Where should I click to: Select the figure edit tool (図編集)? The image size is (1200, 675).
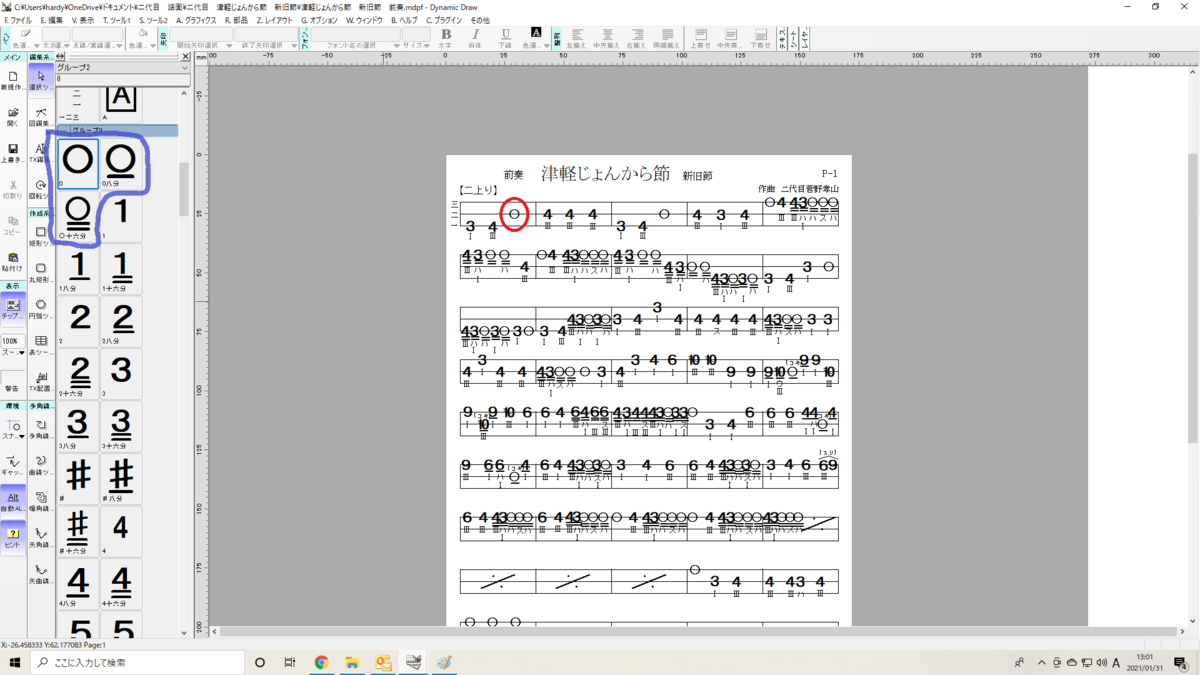pyautogui.click(x=41, y=117)
